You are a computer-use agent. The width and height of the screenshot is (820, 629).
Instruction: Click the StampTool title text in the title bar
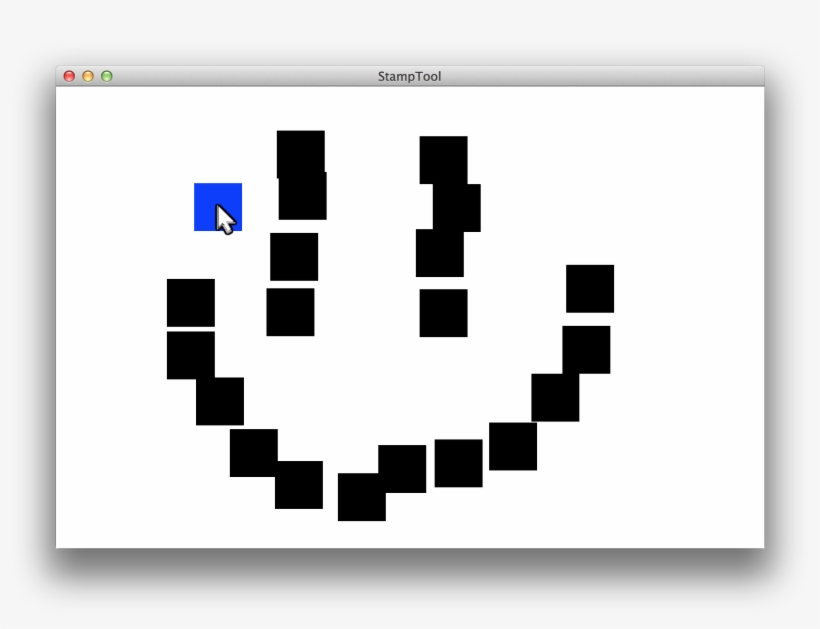pyautogui.click(x=409, y=76)
